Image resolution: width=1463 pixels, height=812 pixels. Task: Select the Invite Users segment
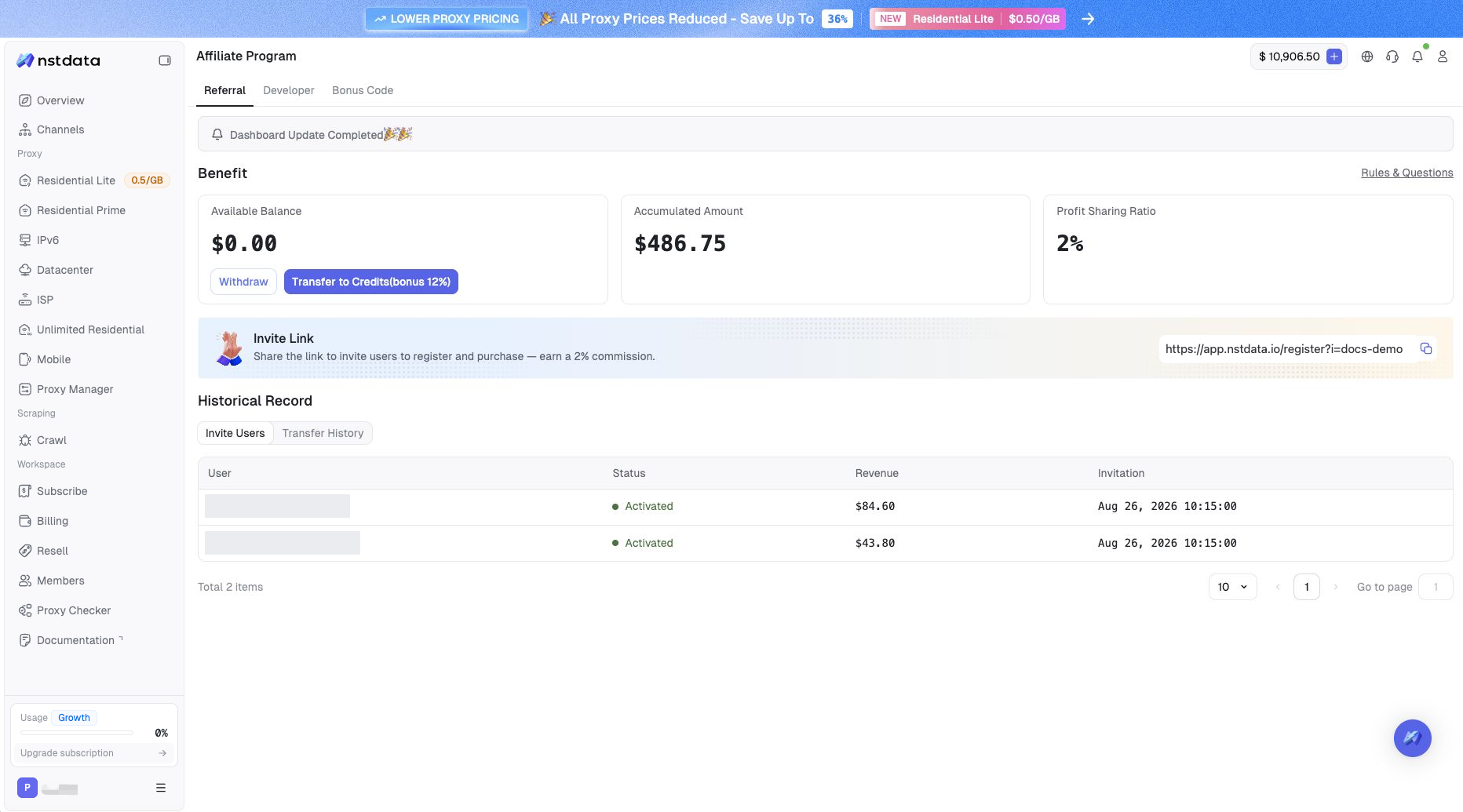(235, 433)
